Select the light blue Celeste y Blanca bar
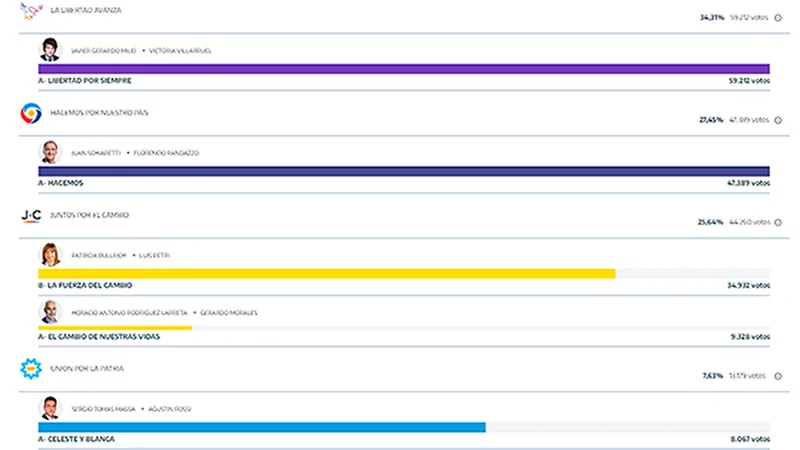Viewport: 800px width, 450px height. 261,427
